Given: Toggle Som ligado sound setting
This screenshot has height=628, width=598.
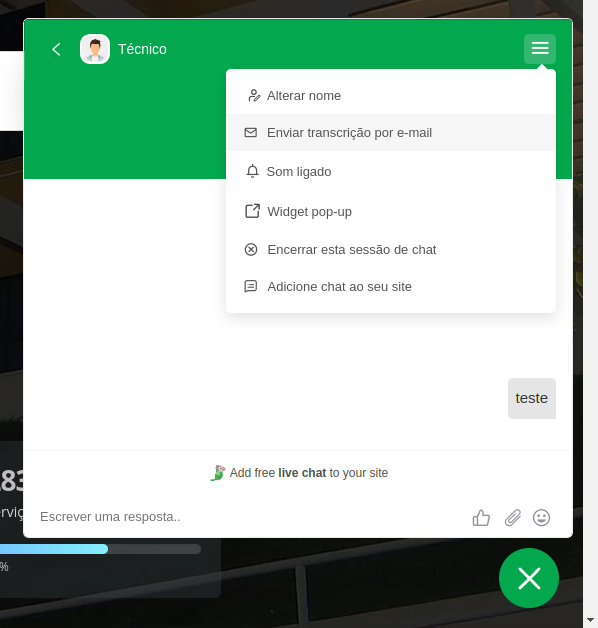Looking at the screenshot, I should [391, 171].
